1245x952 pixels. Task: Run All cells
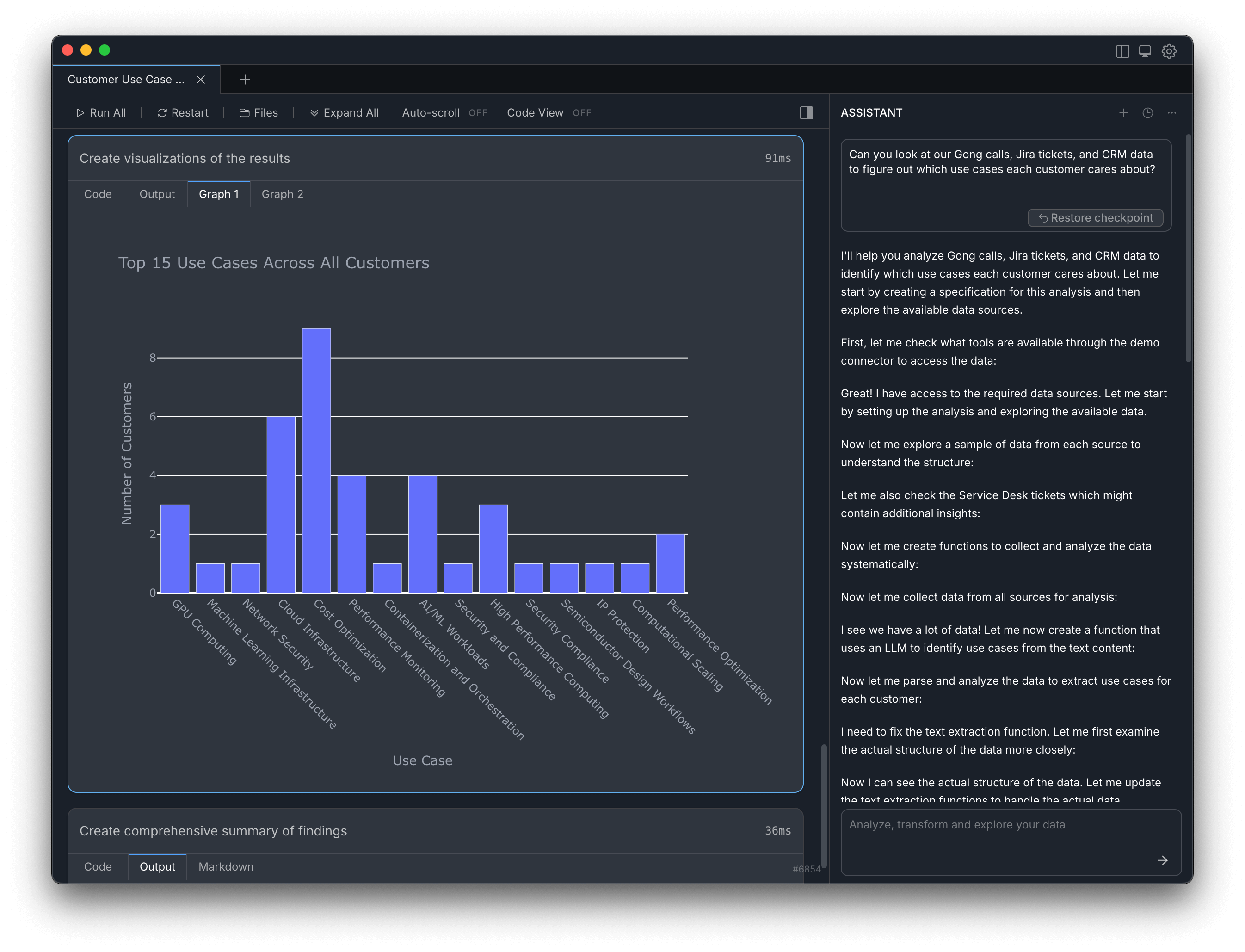(x=101, y=113)
